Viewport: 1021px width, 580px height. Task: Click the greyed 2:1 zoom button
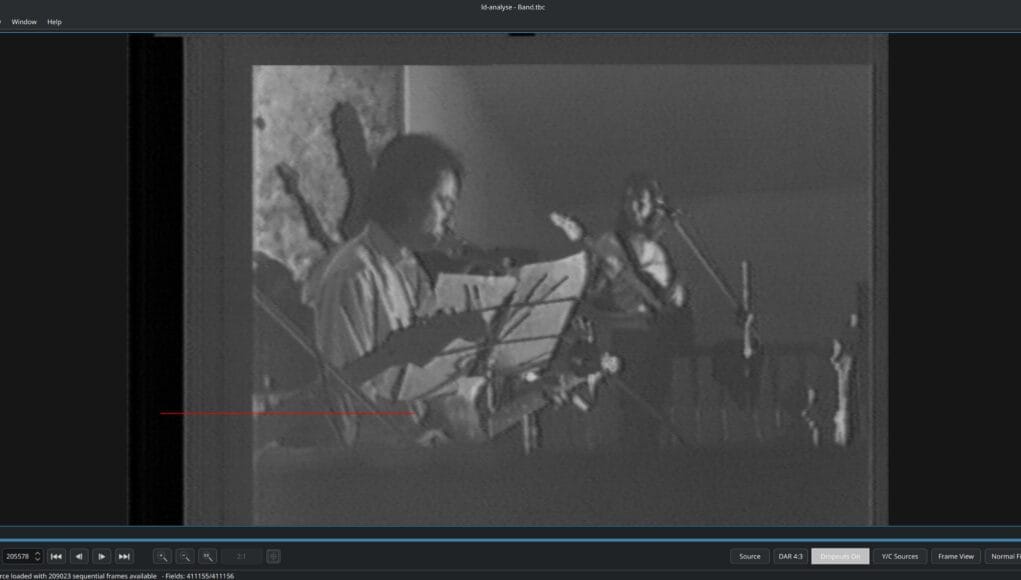(x=241, y=556)
